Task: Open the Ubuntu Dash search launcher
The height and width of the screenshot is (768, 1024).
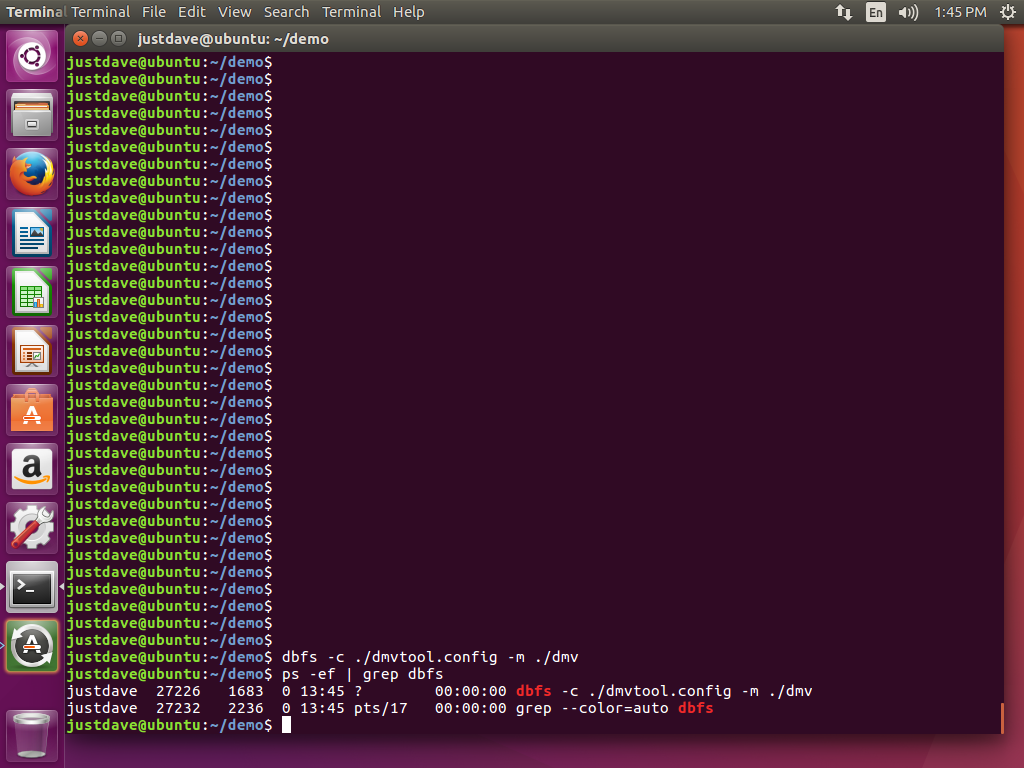Action: (x=32, y=56)
